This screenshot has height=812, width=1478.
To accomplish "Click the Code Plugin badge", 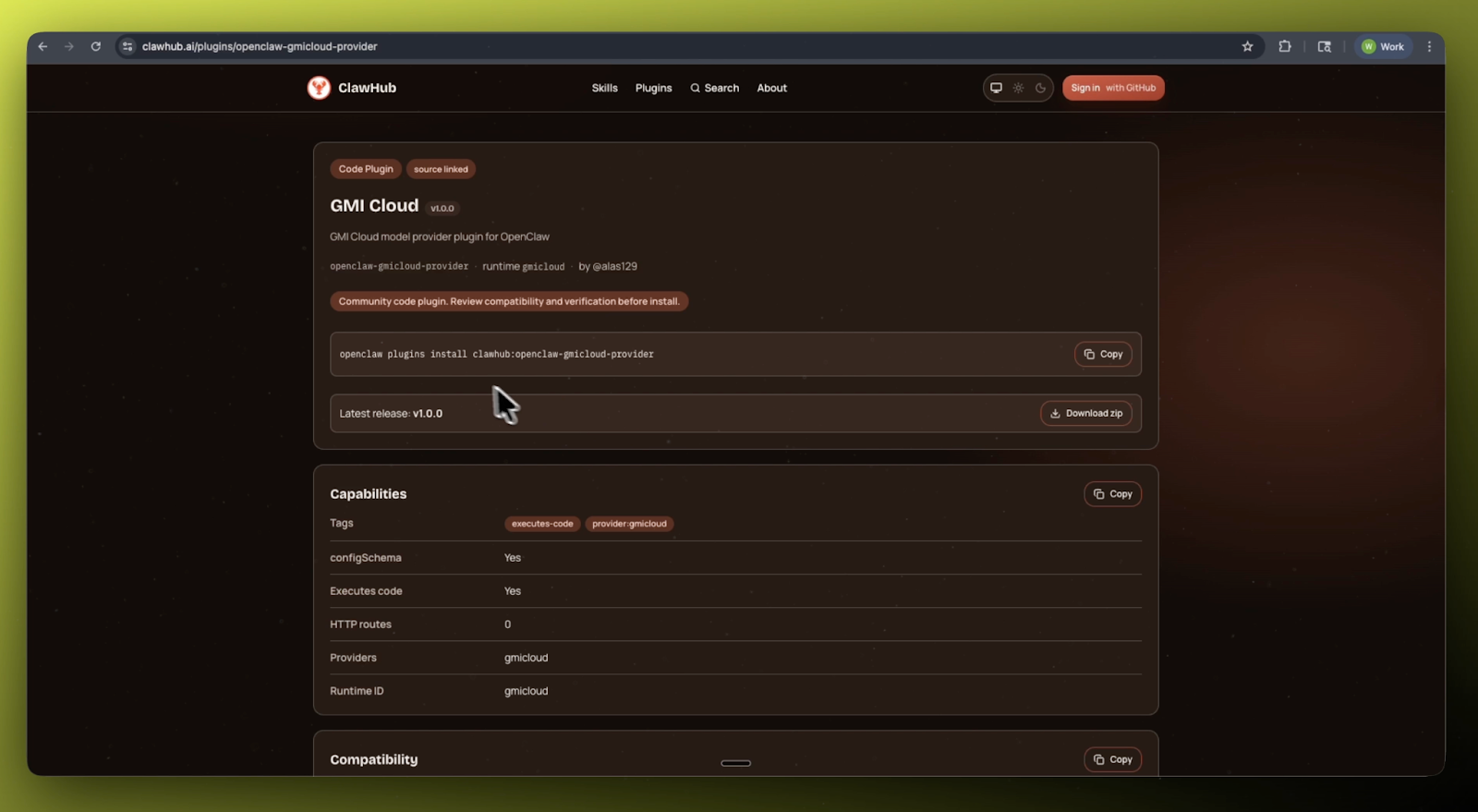I will pyautogui.click(x=366, y=169).
